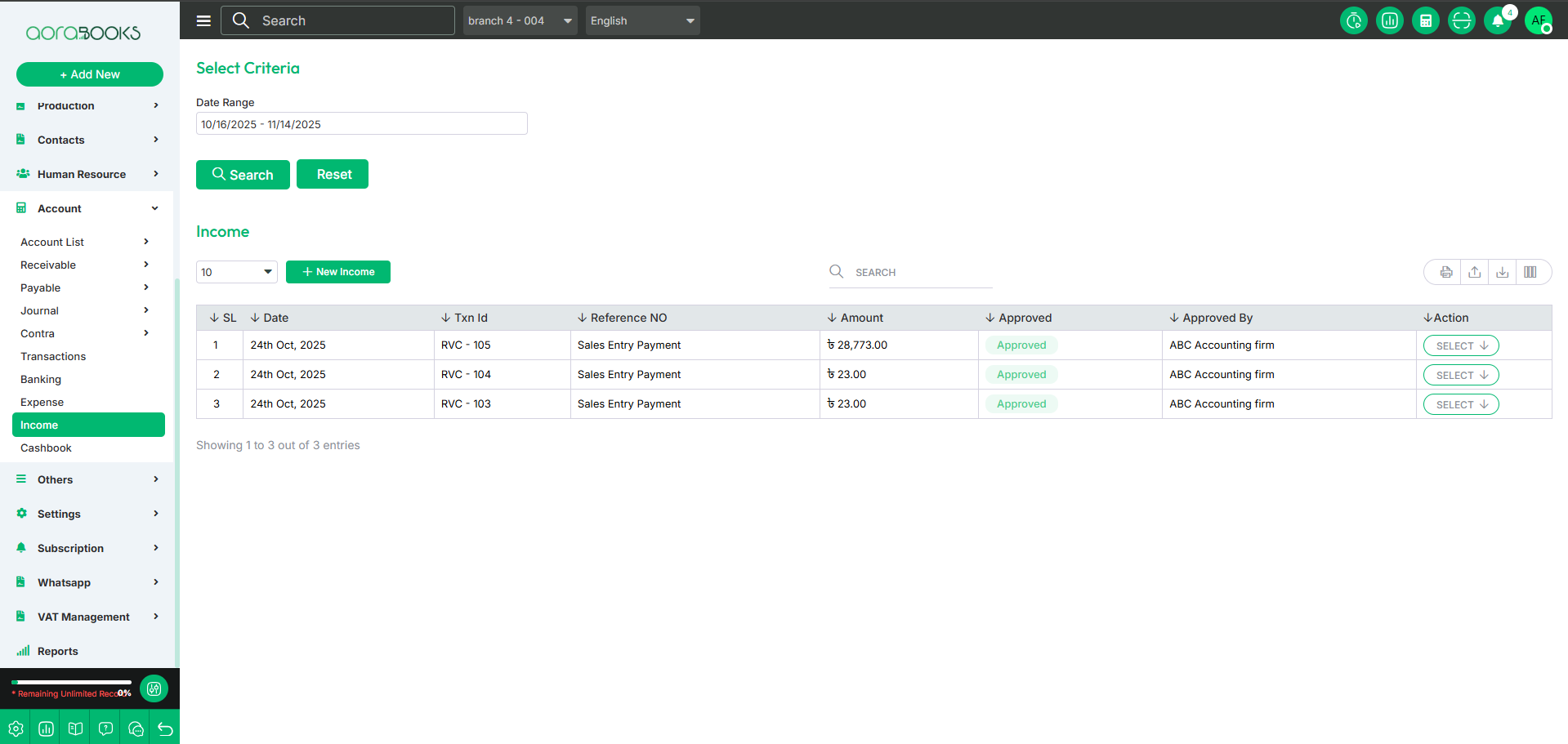Image resolution: width=1568 pixels, height=744 pixels.
Task: Click the sliders adjust icon near progress bar
Action: 154,688
